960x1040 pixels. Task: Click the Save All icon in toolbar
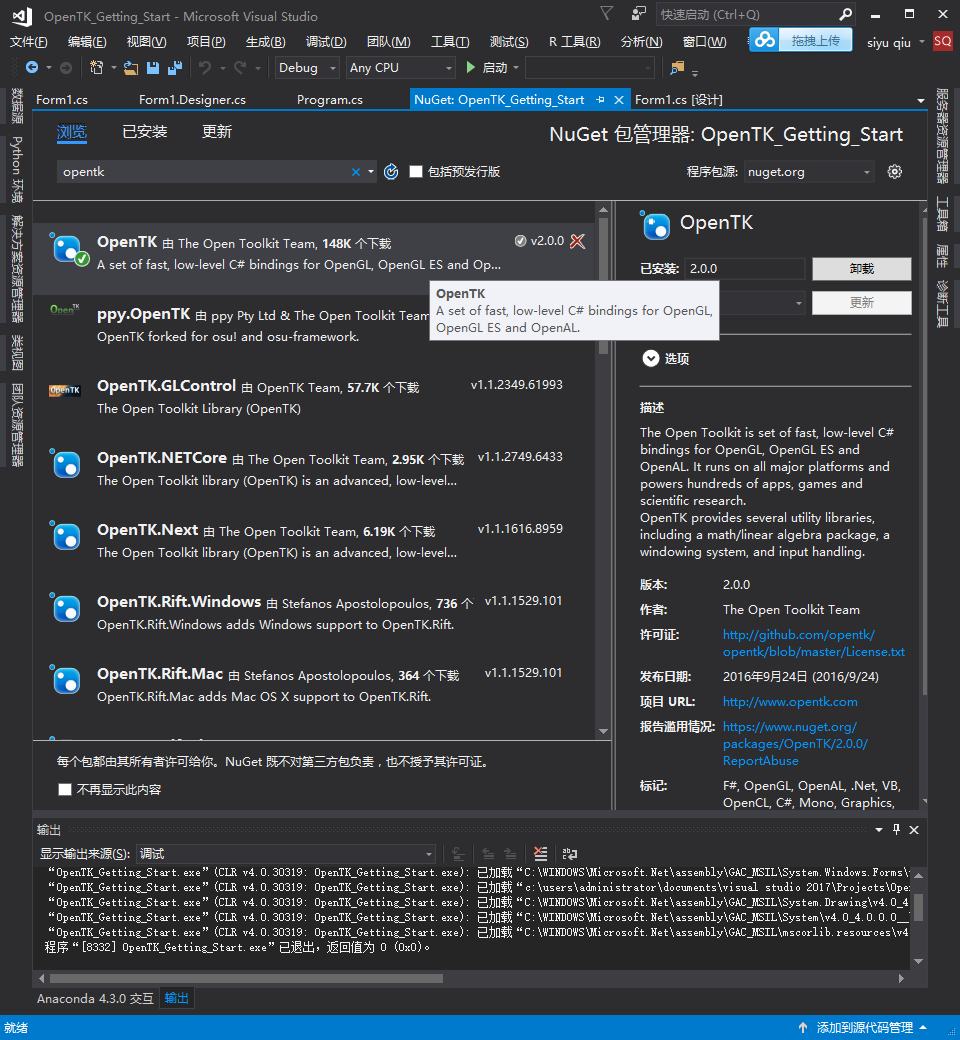click(x=175, y=68)
